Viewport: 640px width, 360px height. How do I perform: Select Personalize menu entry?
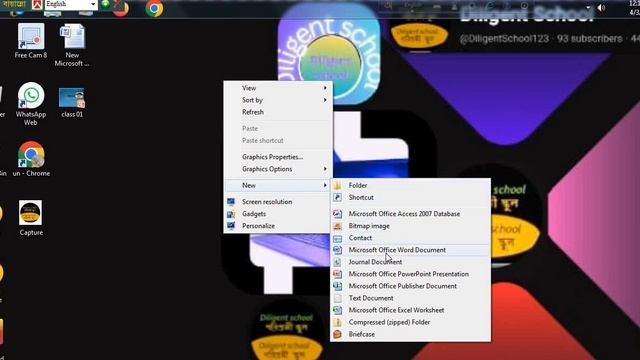point(278,226)
